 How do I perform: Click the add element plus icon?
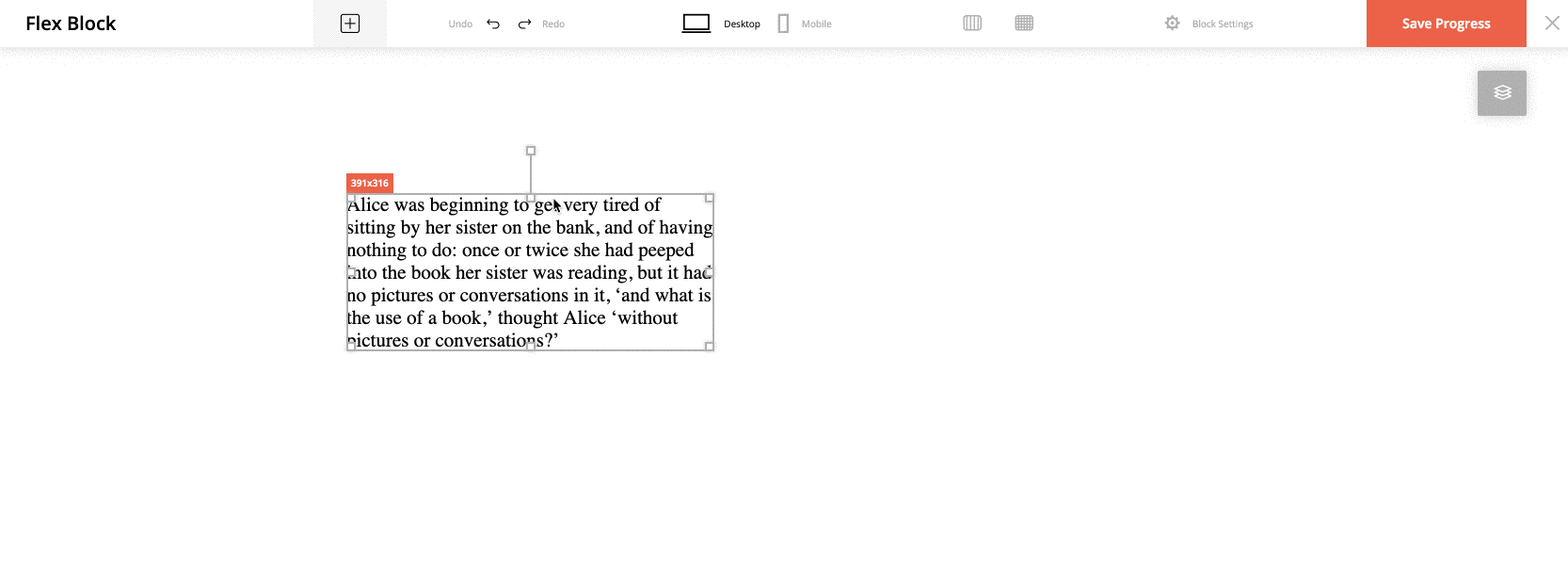[350, 24]
